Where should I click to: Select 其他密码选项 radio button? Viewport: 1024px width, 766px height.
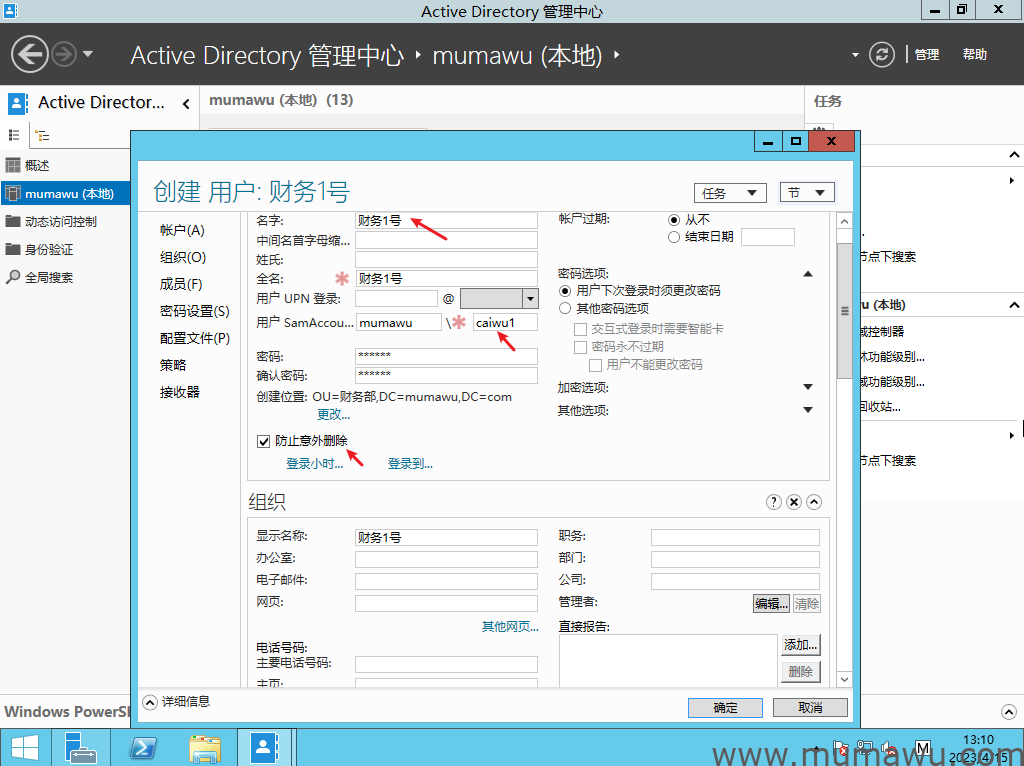point(565,308)
